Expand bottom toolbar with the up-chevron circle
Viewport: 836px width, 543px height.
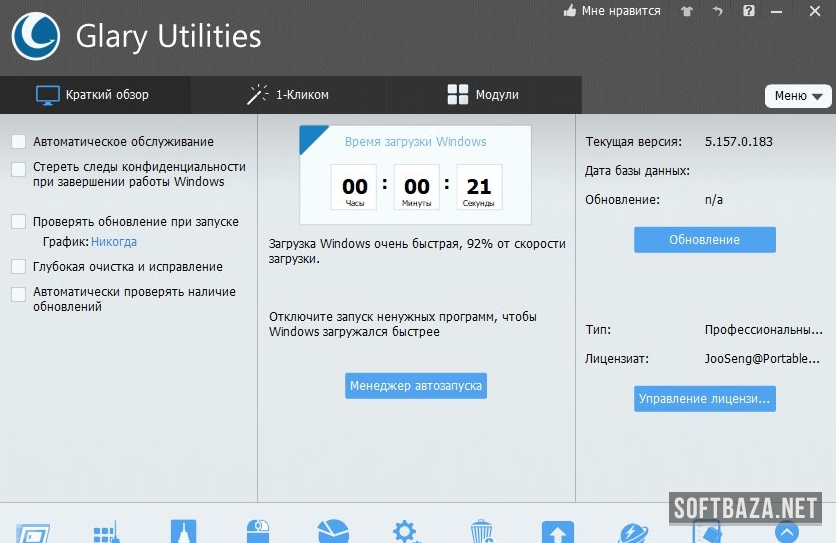point(786,532)
